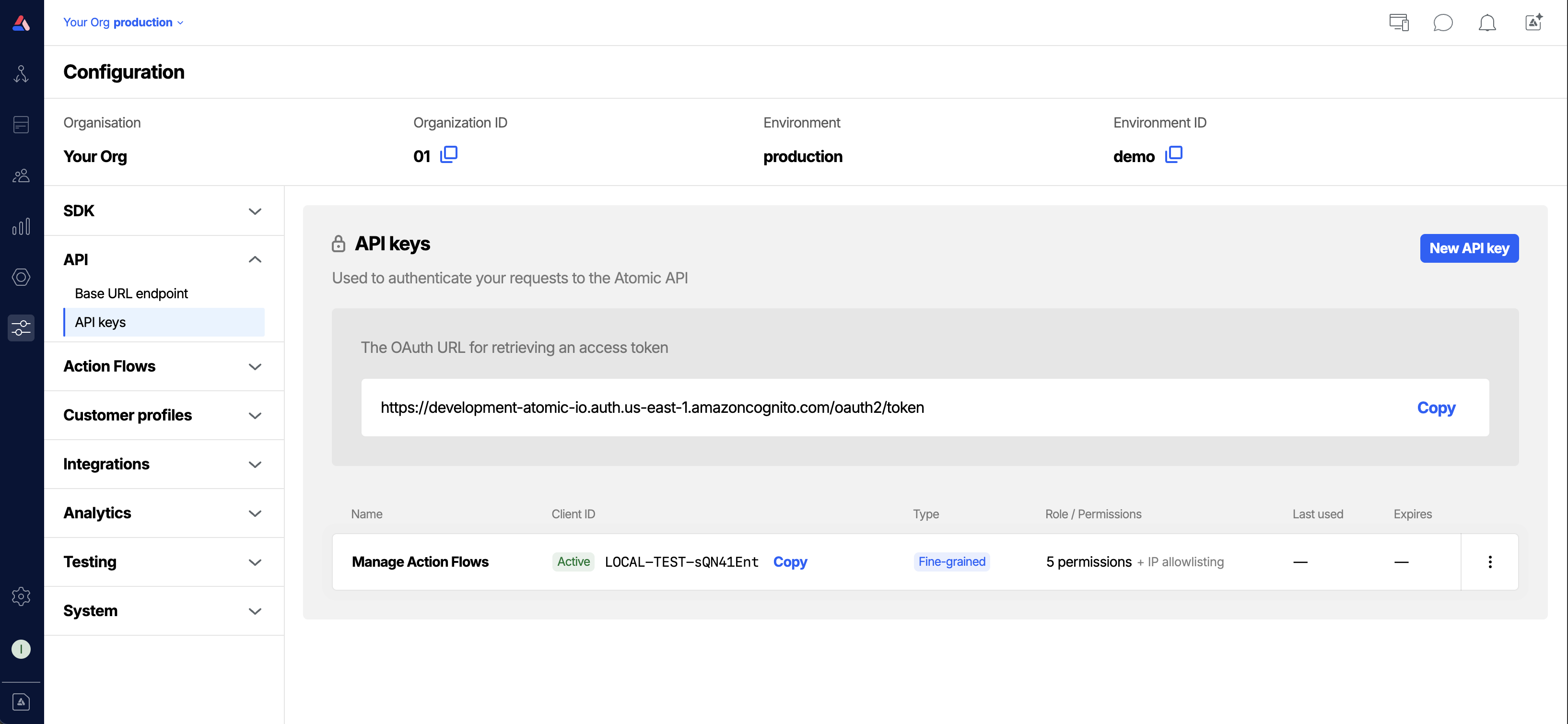The height and width of the screenshot is (724, 1568).
Task: Select the configuration sliders sidebar icon
Action: pos(21,328)
